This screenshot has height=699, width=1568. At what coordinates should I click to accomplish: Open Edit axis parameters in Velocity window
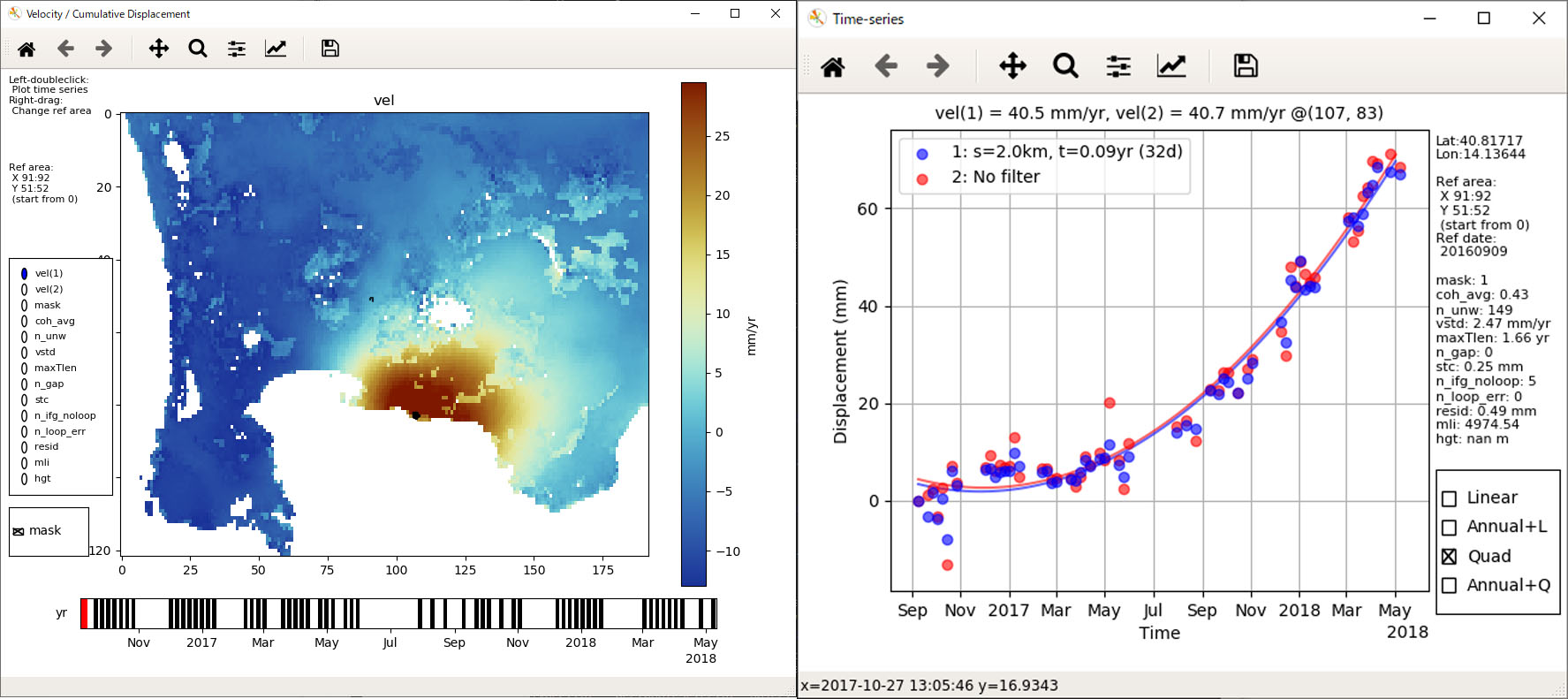pos(276,49)
